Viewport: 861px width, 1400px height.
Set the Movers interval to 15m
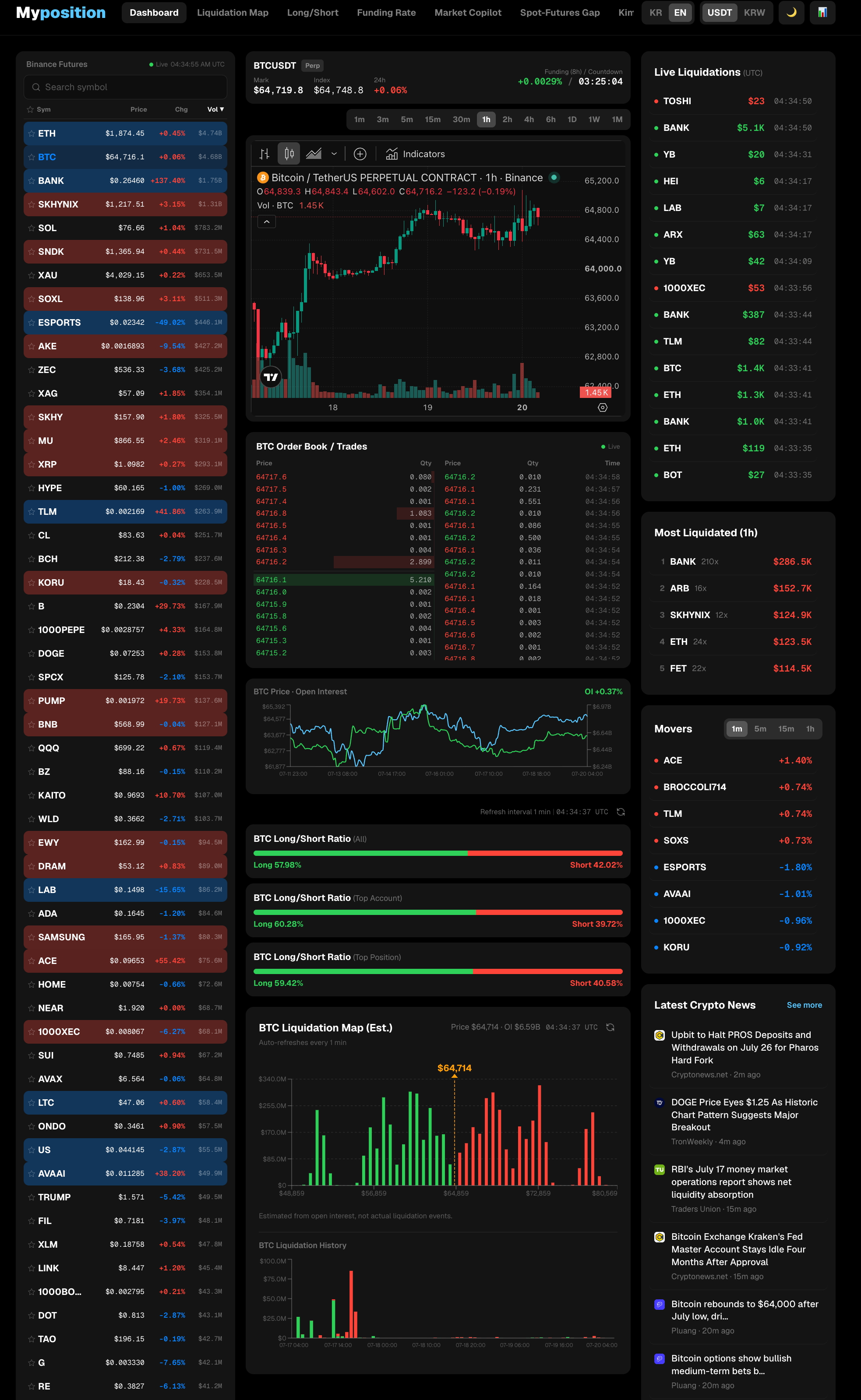786,728
